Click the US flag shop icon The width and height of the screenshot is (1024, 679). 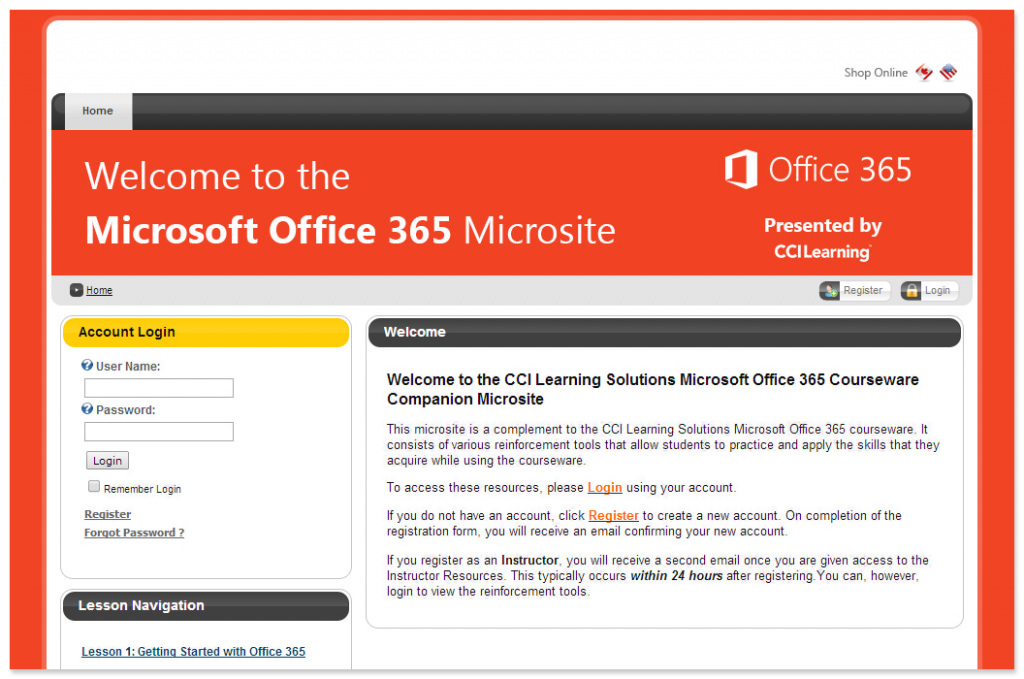[948, 71]
